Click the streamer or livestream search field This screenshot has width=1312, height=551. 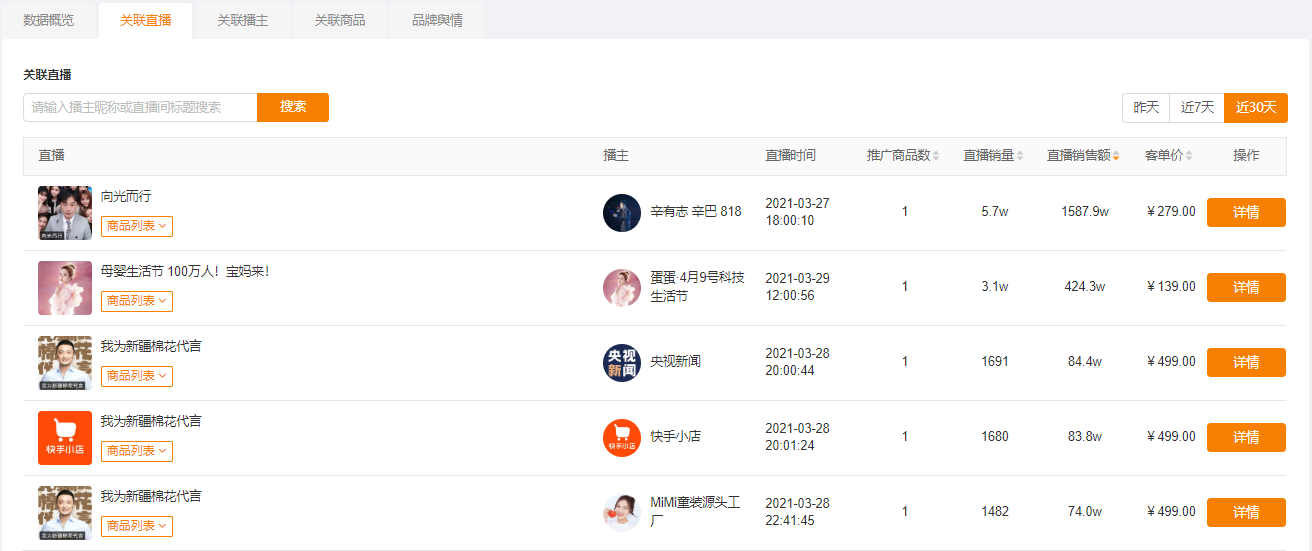[140, 107]
